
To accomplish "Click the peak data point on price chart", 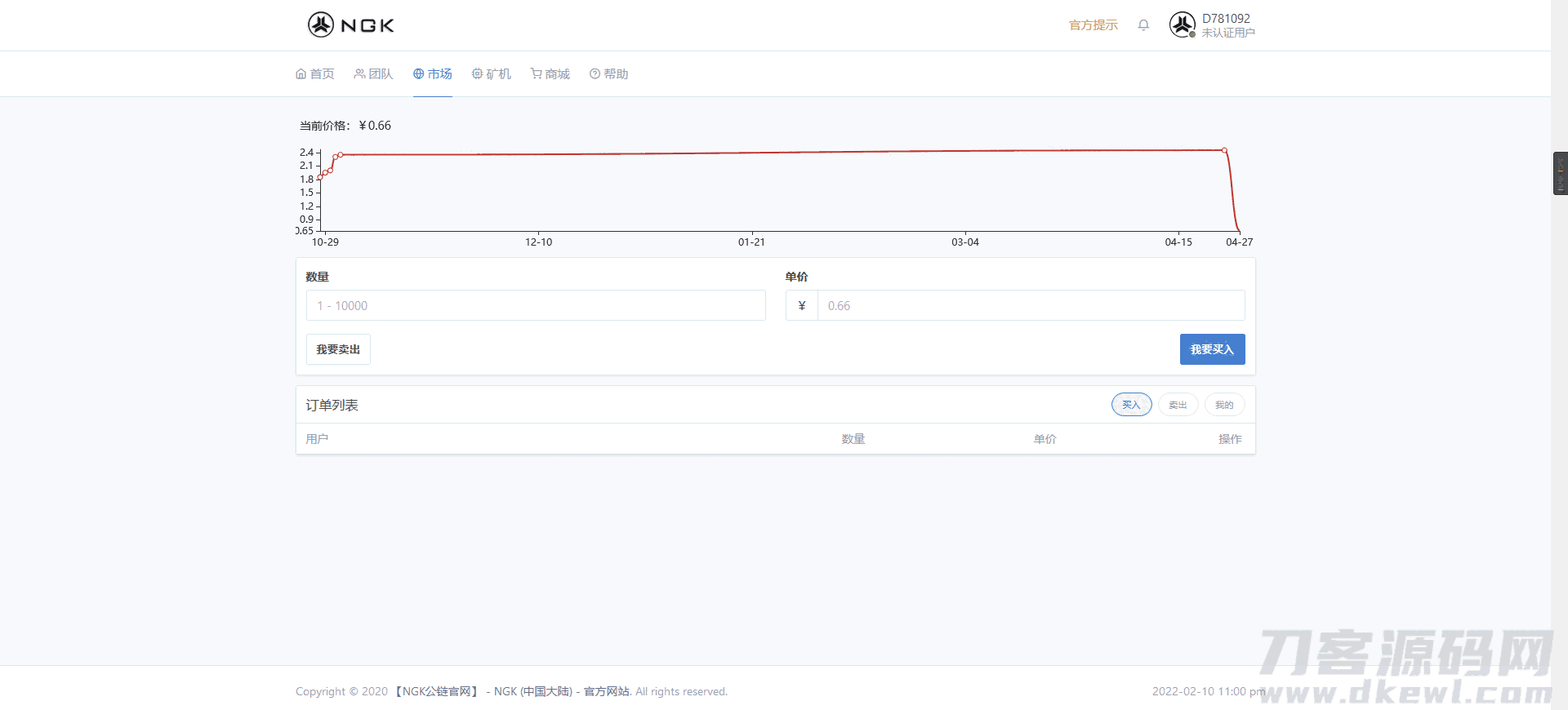I will (x=1224, y=150).
